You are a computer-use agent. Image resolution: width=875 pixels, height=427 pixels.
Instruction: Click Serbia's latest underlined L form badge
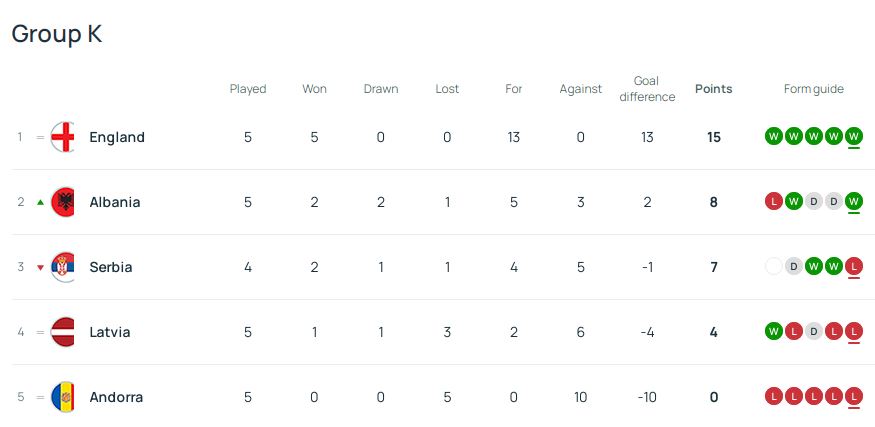pyautogui.click(x=853, y=267)
